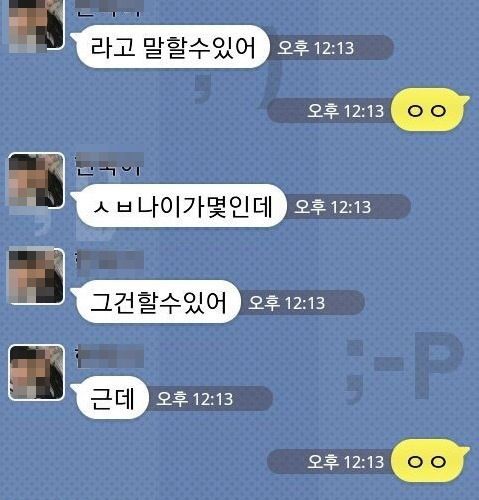Click blurred sender name above "라고 말할수있어" bubble
This screenshot has width=479, height=500.
point(108,8)
